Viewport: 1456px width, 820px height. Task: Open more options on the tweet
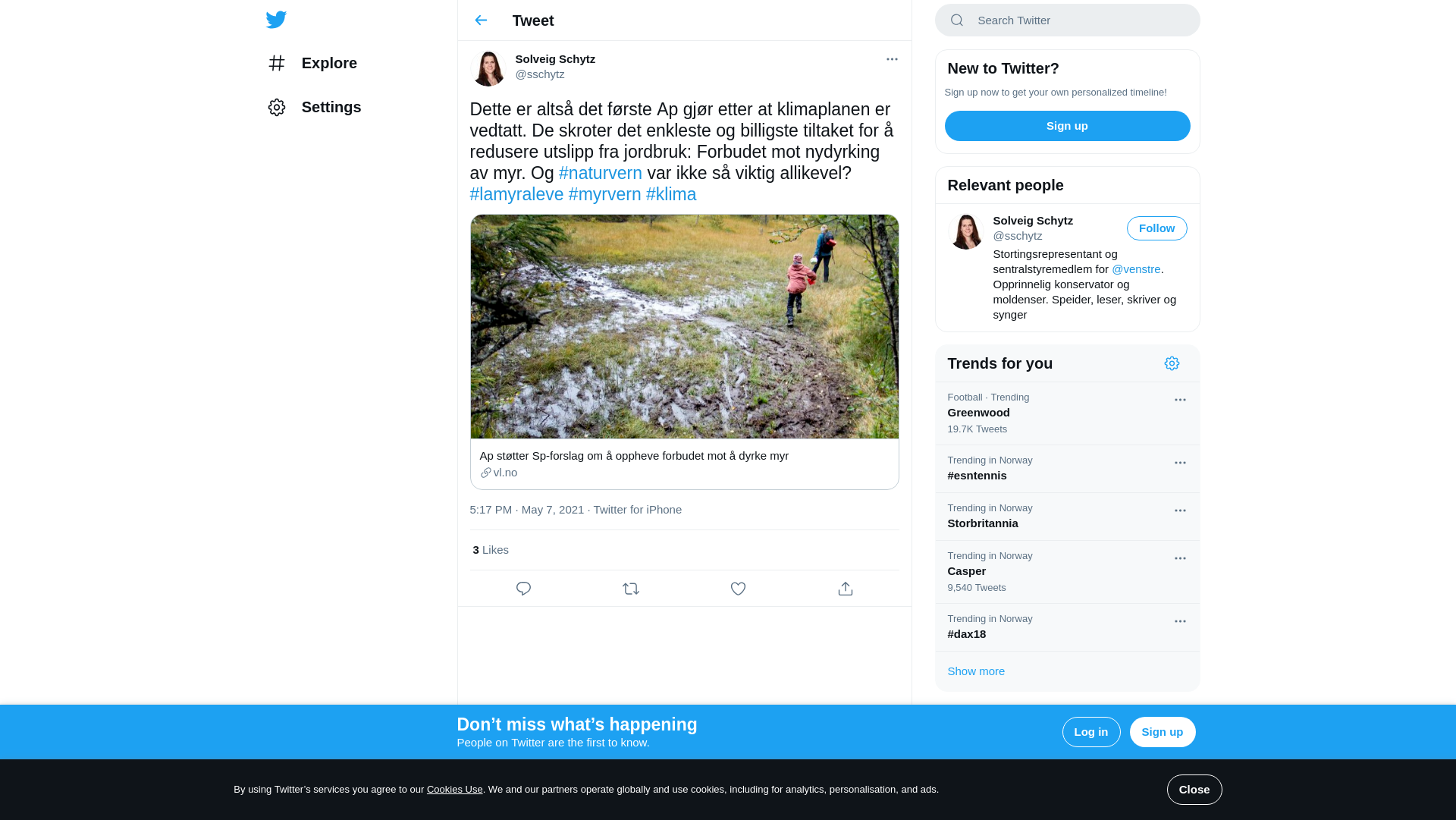click(x=892, y=59)
